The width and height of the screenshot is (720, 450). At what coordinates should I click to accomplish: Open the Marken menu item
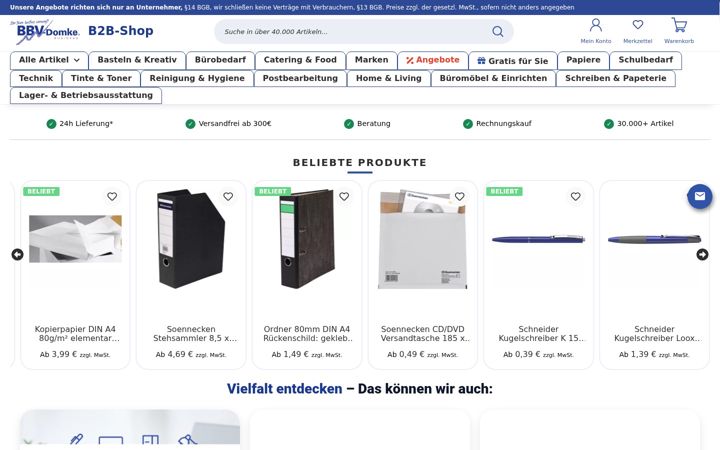[371, 60]
